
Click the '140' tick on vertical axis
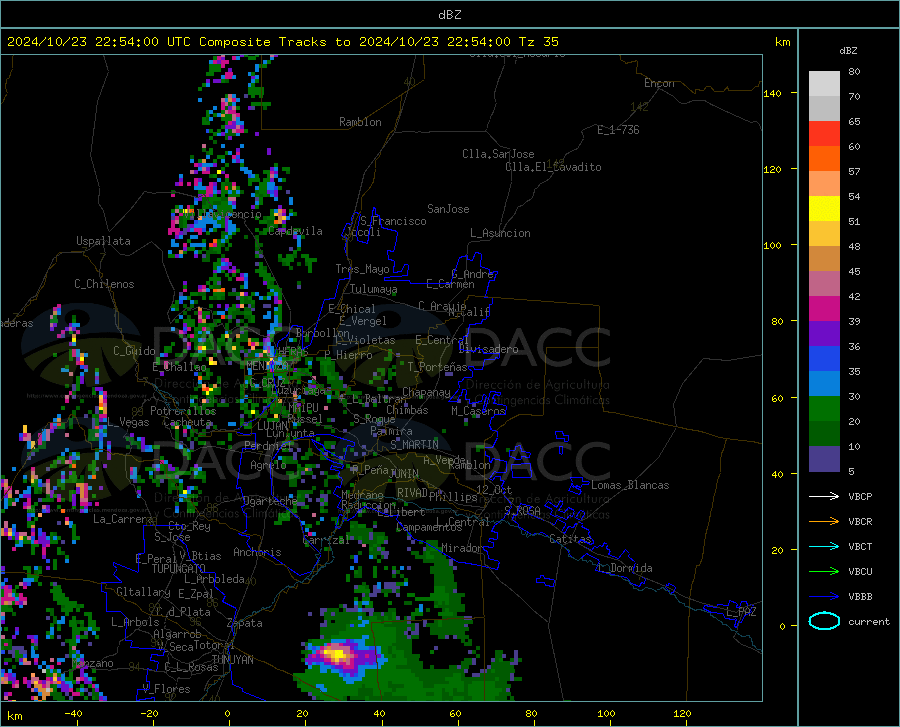click(773, 93)
